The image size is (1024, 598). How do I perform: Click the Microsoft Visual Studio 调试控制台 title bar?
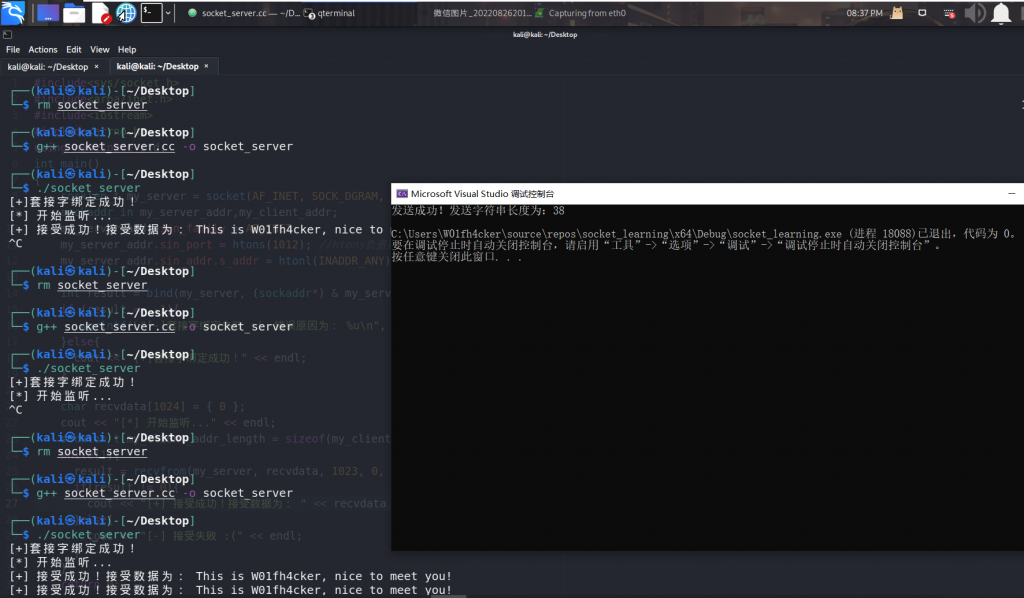point(707,194)
